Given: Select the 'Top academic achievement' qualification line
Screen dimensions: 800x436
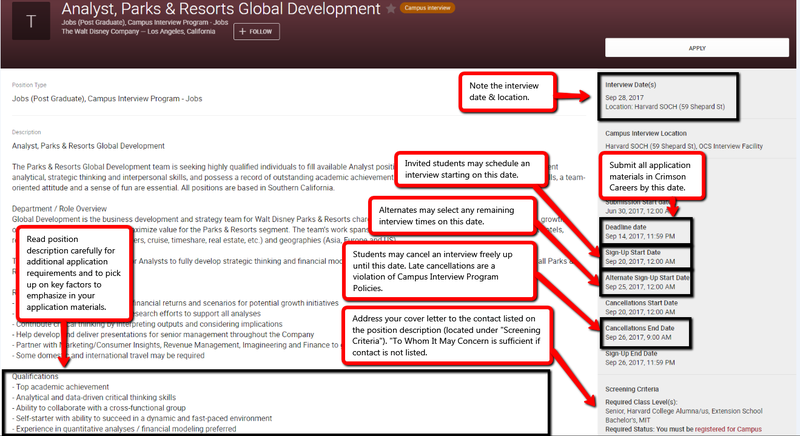Looking at the screenshot, I should (60, 387).
